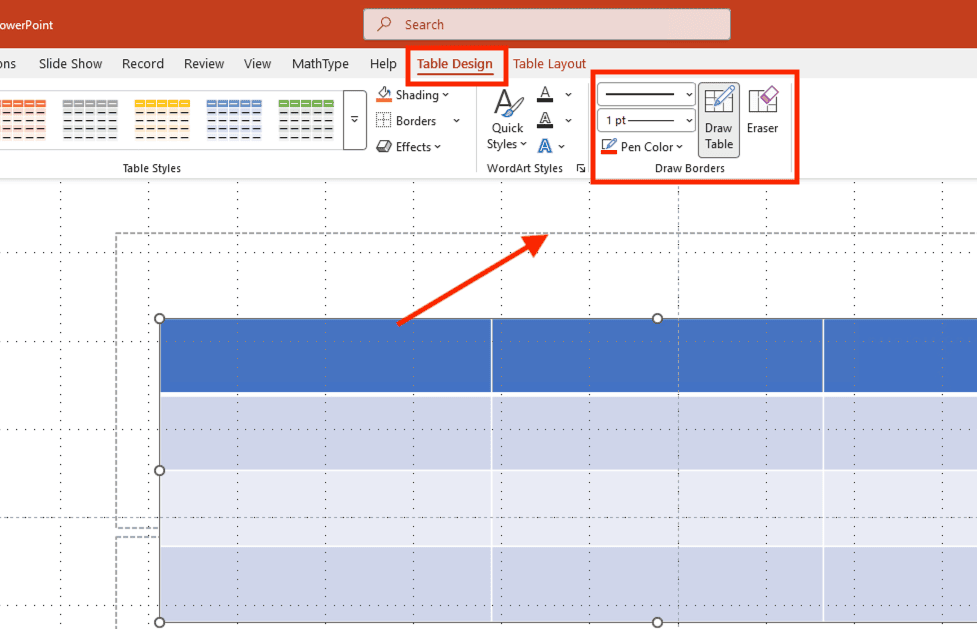Open the 1 pt Pen Weight dropdown
Image resolution: width=977 pixels, height=629 pixels.
coord(646,120)
